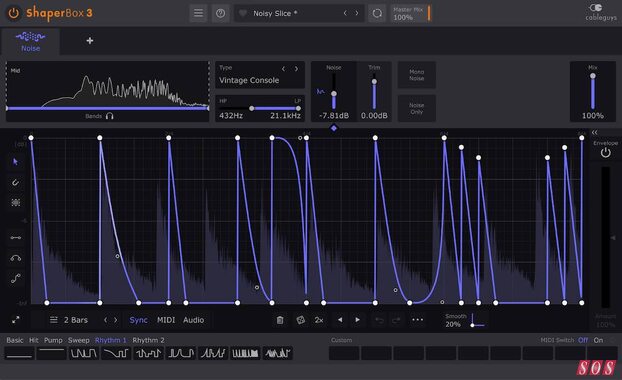Toggle the Noise Only button
This screenshot has height=380, width=622.
pos(417,108)
